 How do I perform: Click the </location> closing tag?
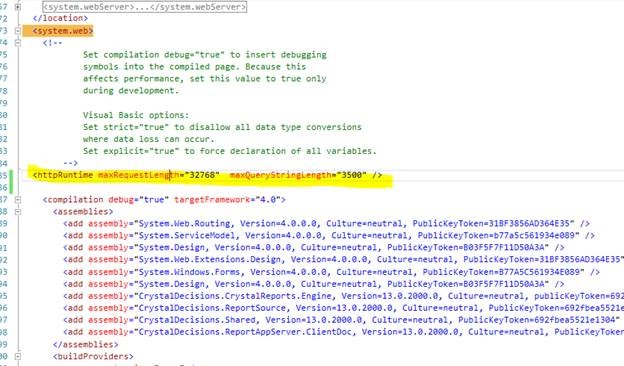click(x=60, y=18)
